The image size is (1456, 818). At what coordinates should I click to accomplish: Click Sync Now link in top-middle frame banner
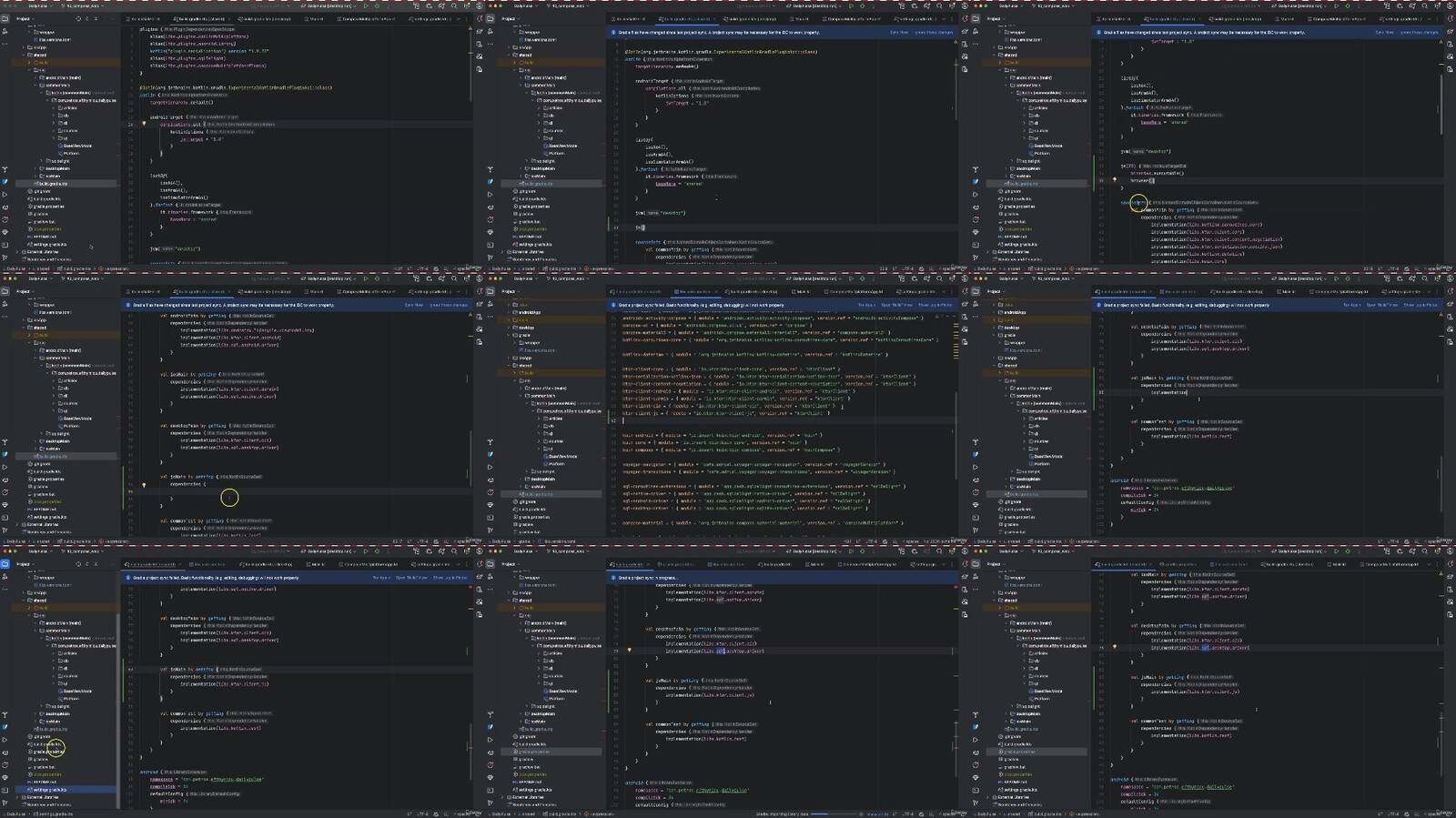point(898,32)
